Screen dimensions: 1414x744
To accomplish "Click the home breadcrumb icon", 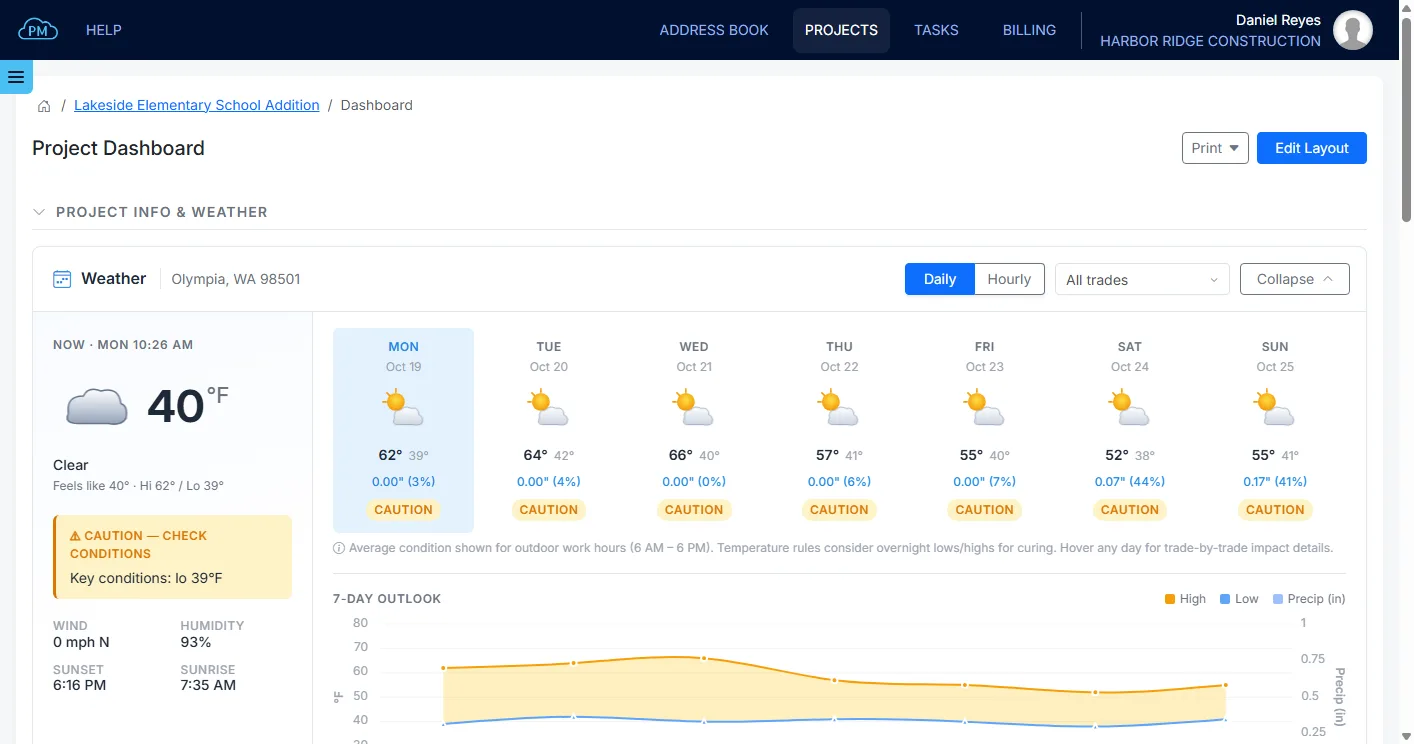I will (44, 106).
